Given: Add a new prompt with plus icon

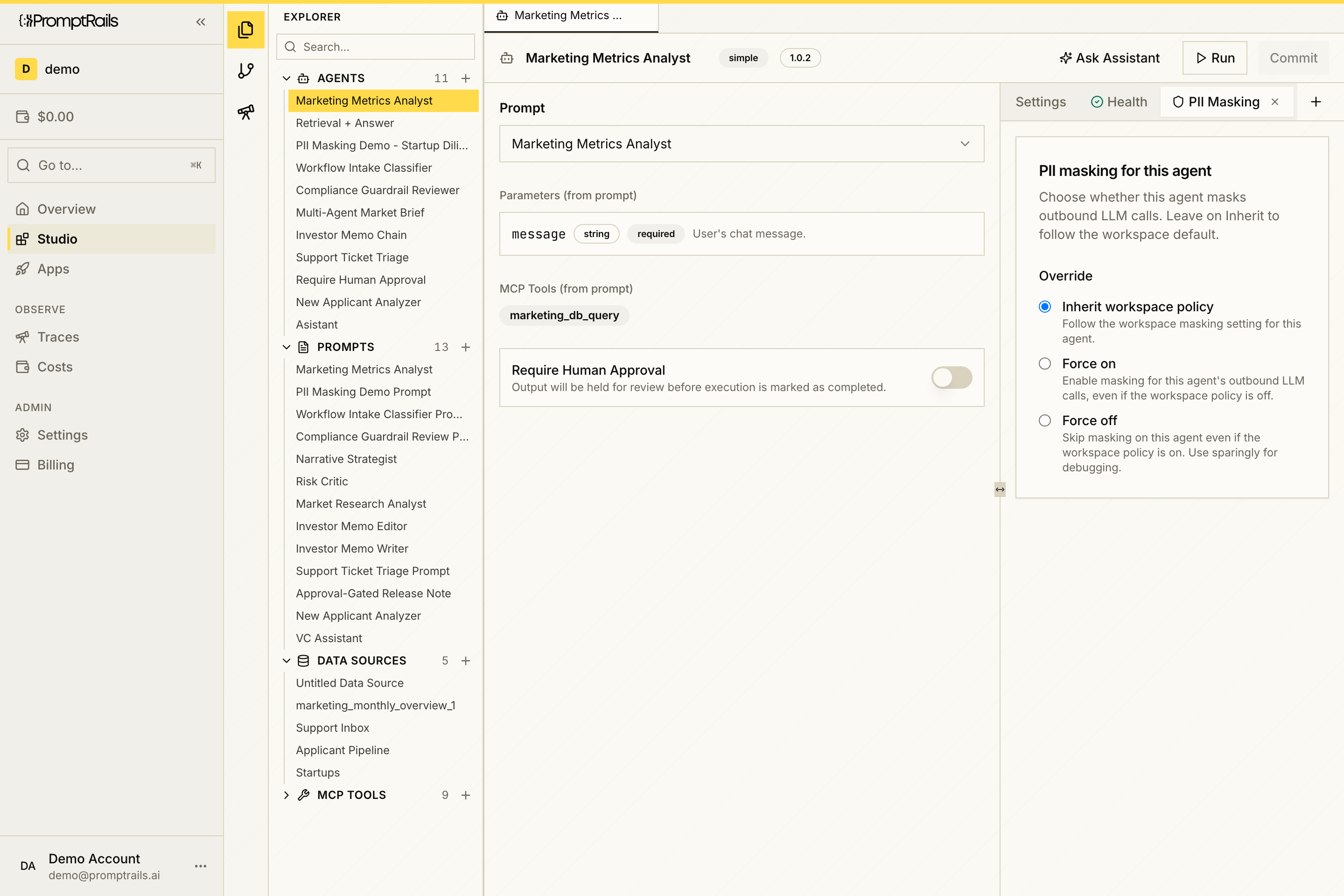Looking at the screenshot, I should (x=466, y=347).
